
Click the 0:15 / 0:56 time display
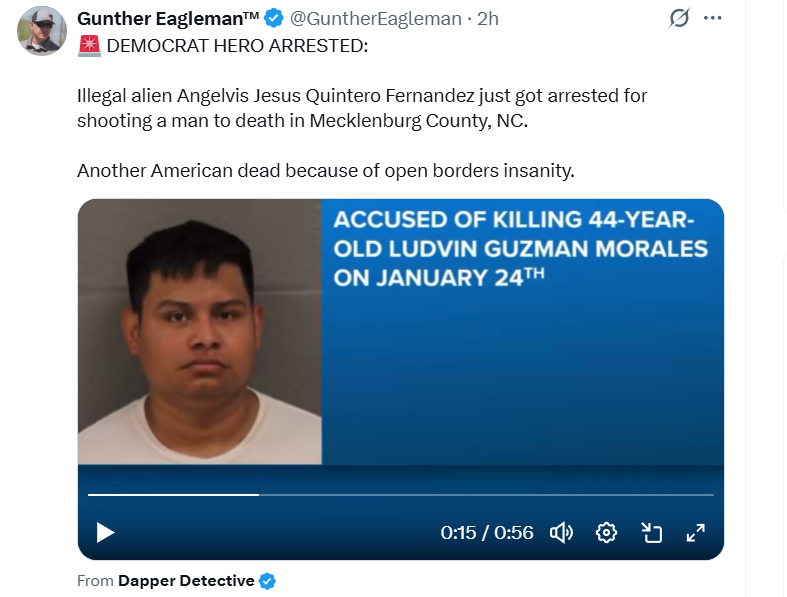tap(487, 533)
